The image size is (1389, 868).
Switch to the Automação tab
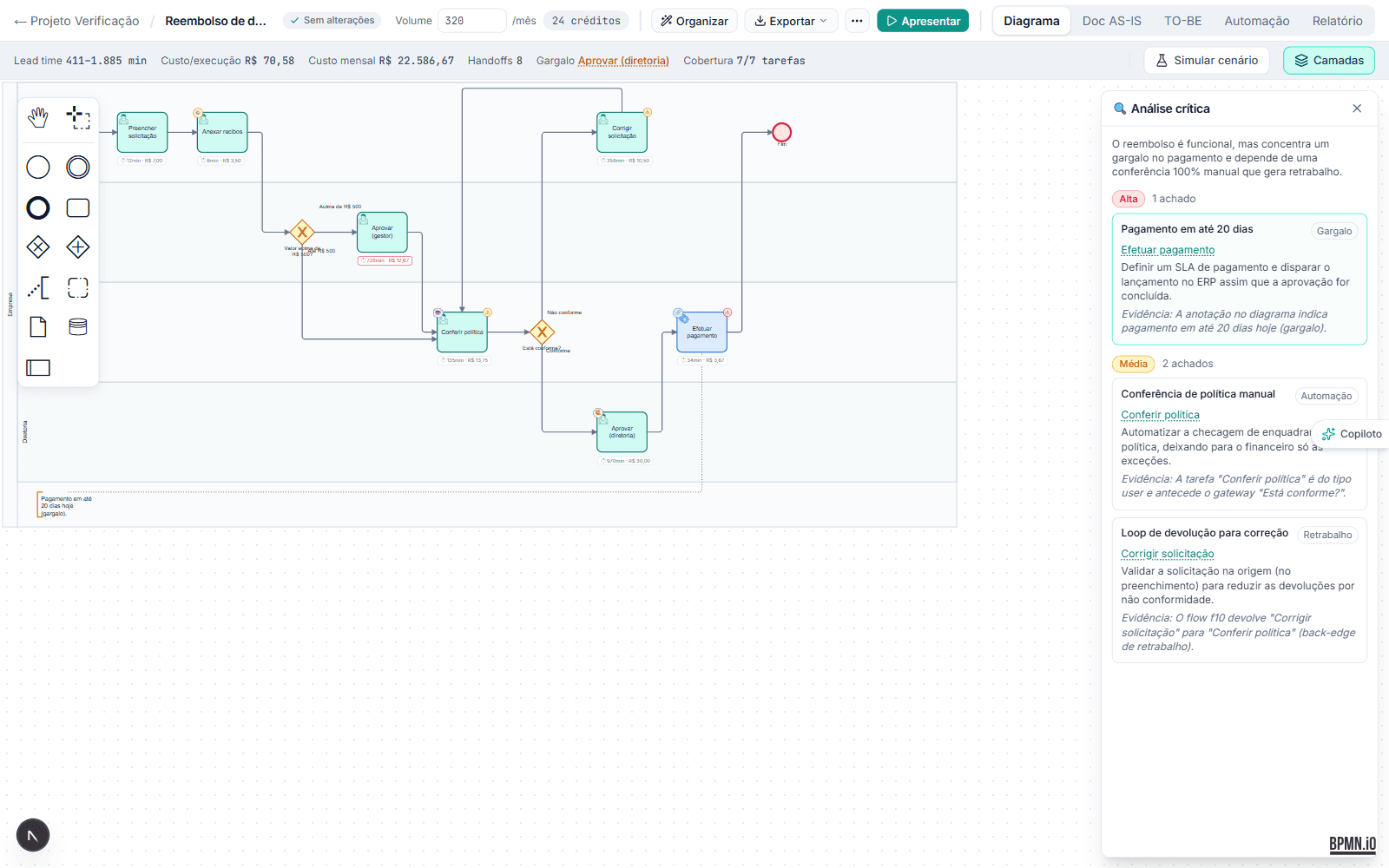tap(1257, 21)
